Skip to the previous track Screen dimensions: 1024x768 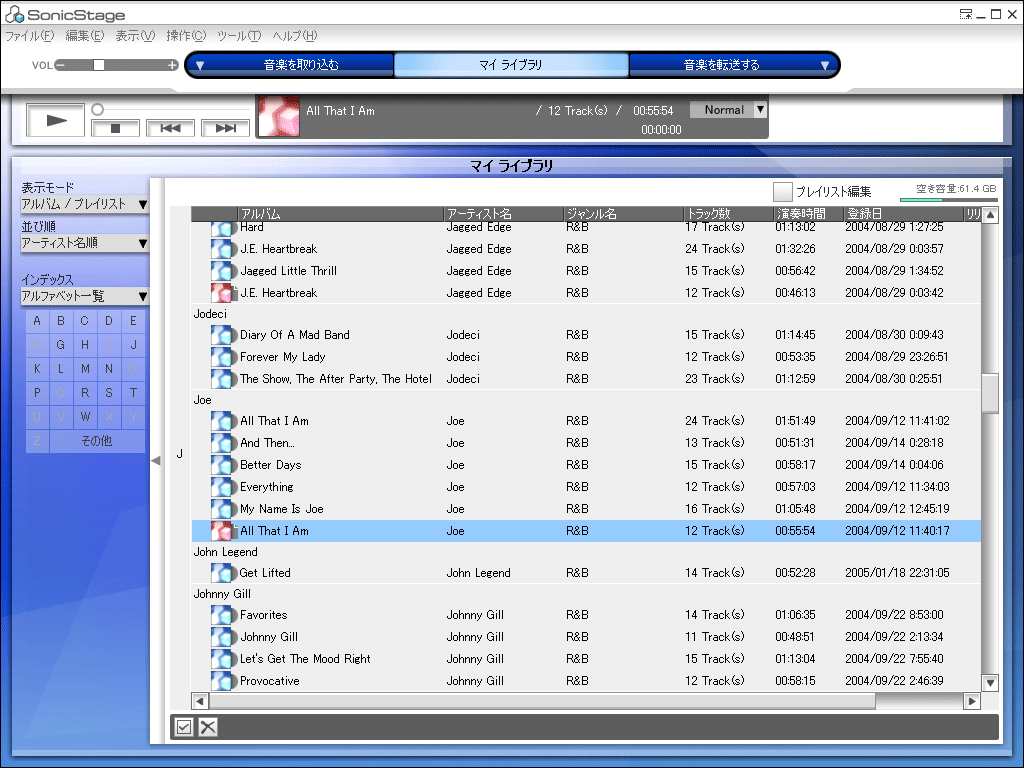tap(170, 128)
